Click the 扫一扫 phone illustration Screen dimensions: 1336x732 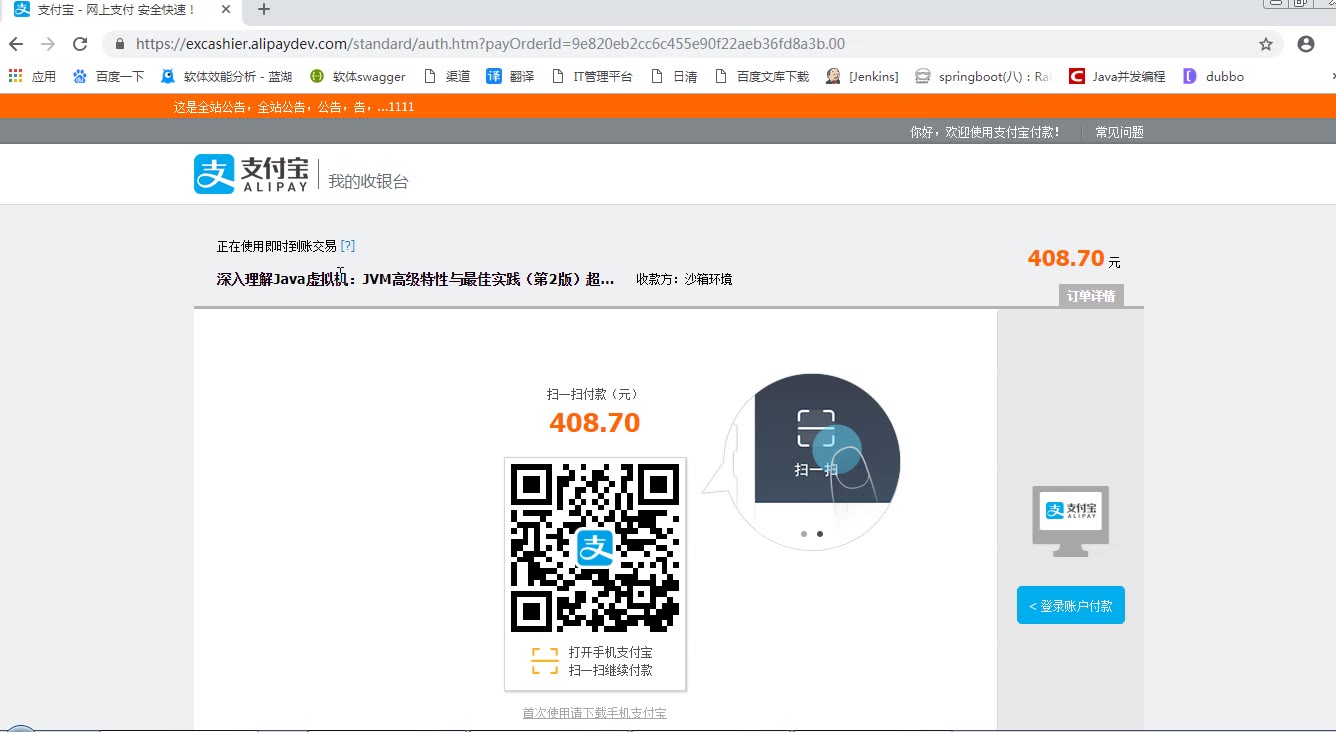pyautogui.click(x=812, y=461)
